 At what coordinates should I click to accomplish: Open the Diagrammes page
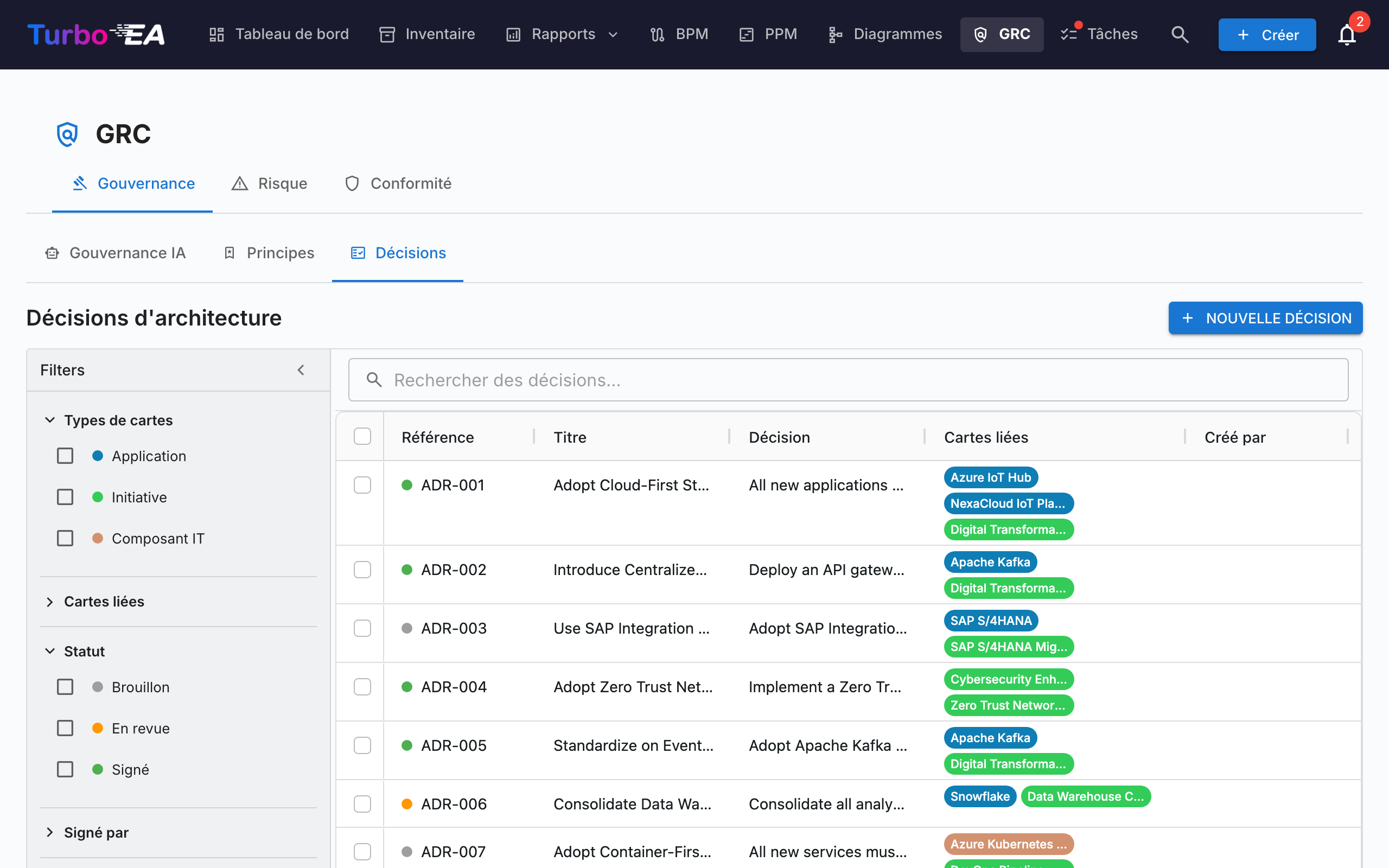point(884,34)
